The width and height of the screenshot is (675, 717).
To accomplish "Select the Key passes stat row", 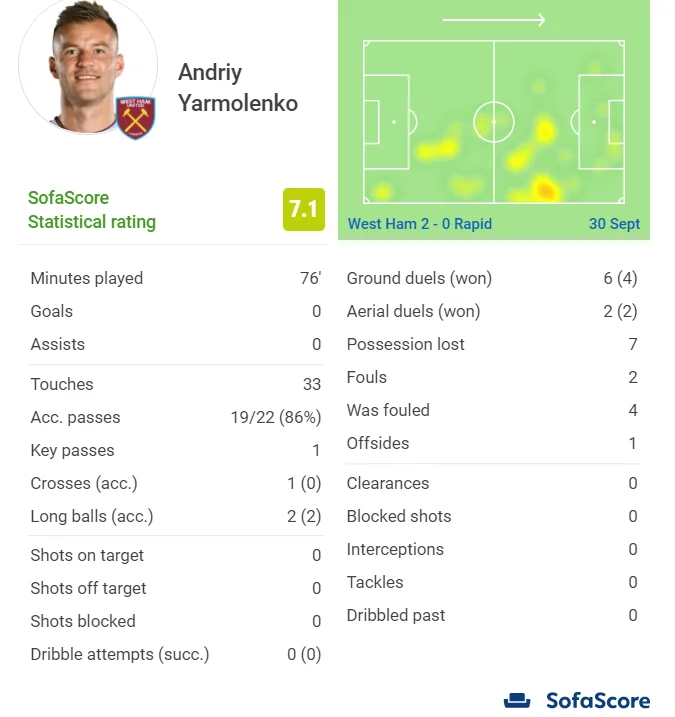I will tap(175, 450).
